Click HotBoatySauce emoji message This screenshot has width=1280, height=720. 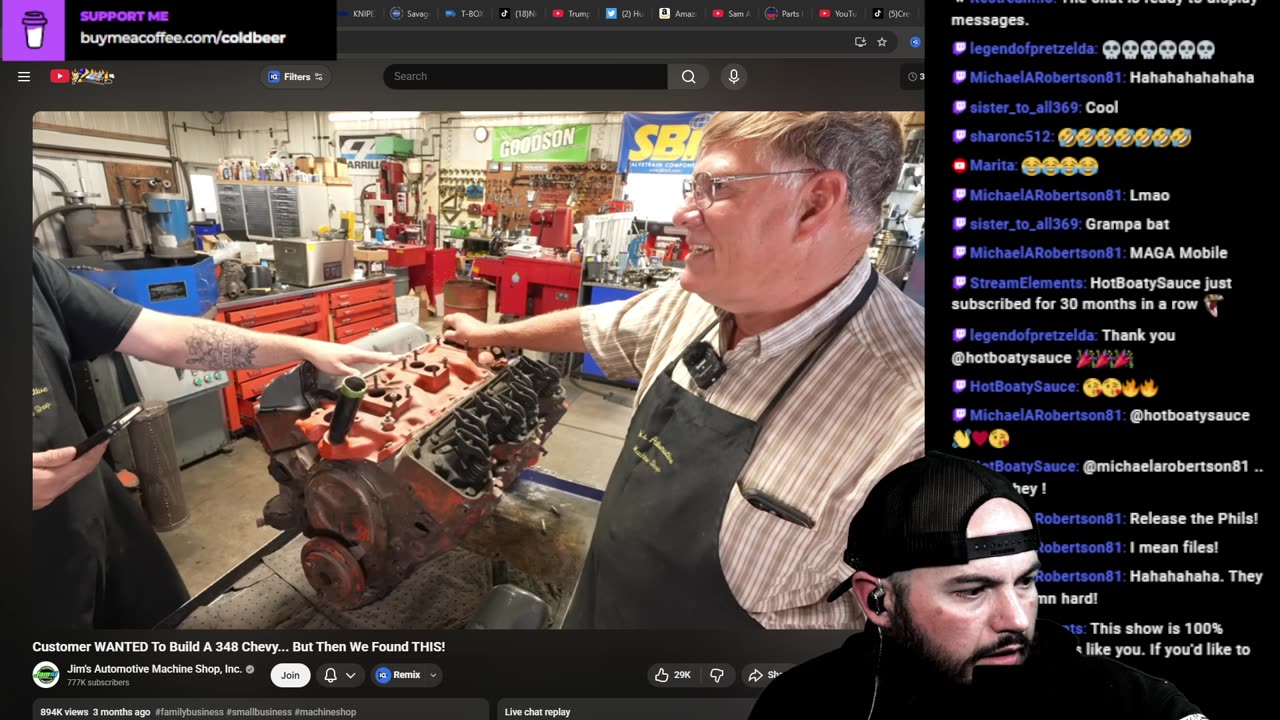coord(1055,386)
